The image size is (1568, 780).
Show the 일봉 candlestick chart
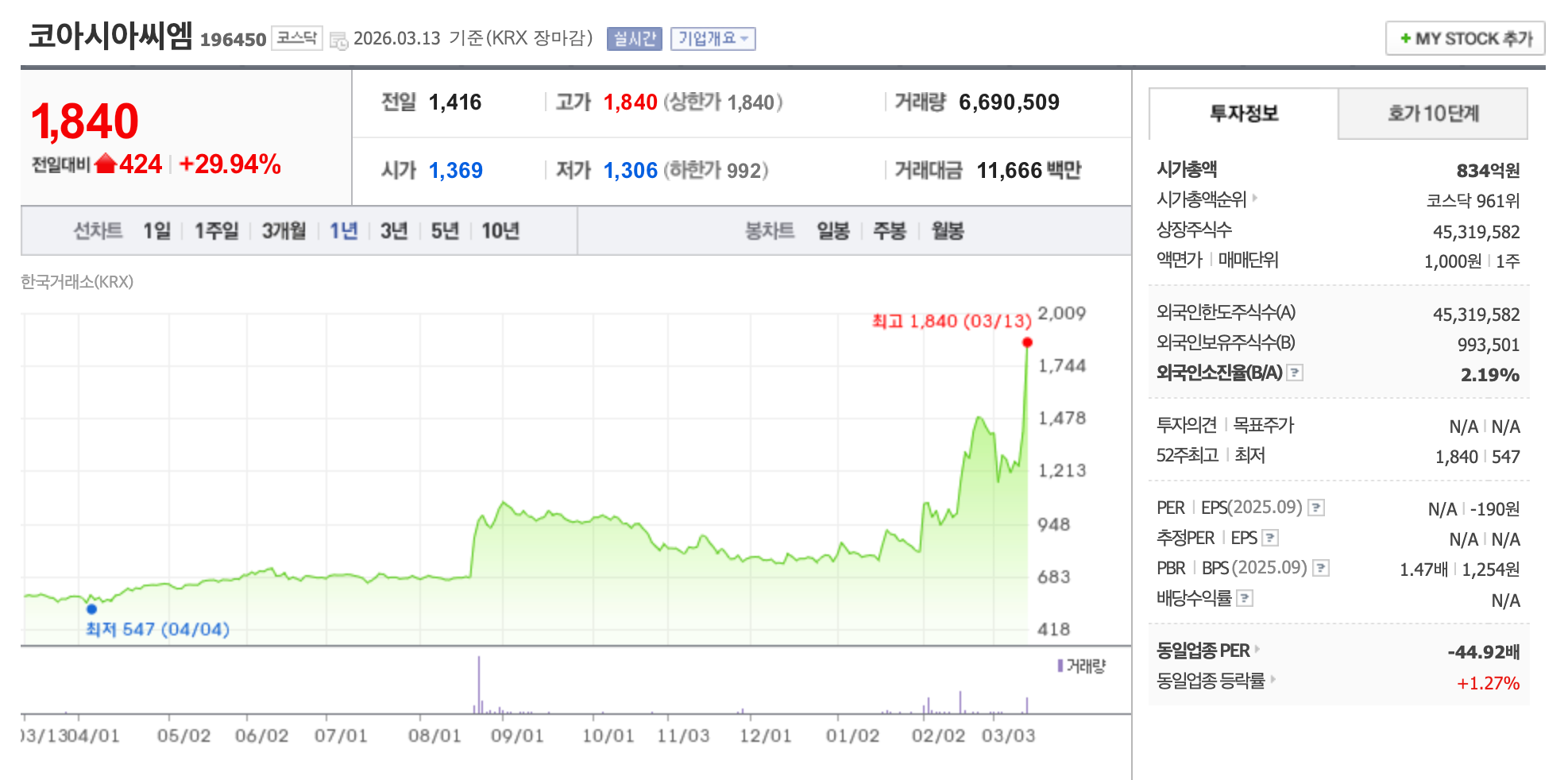point(833,231)
